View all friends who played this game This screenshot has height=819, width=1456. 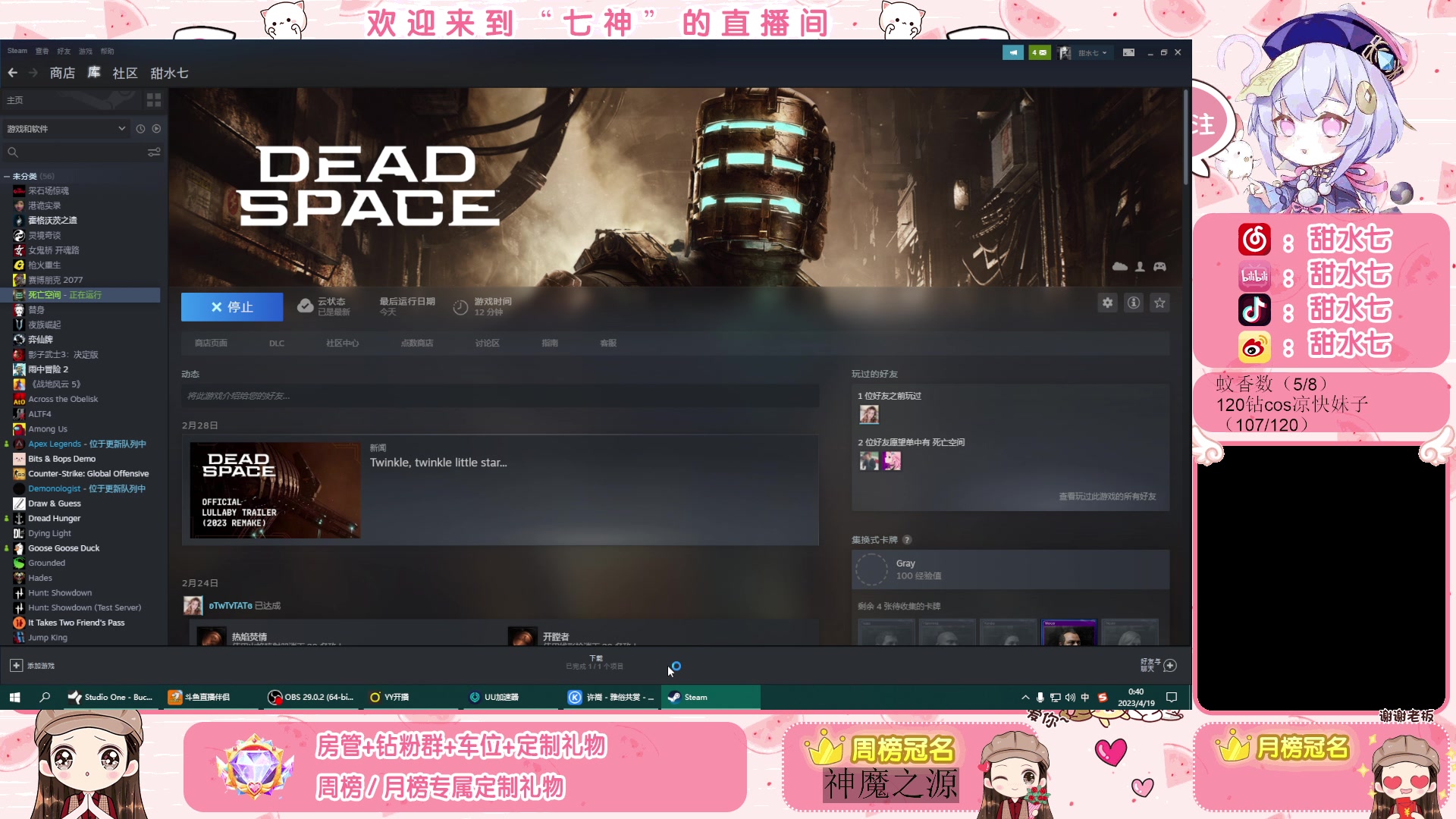(1107, 497)
